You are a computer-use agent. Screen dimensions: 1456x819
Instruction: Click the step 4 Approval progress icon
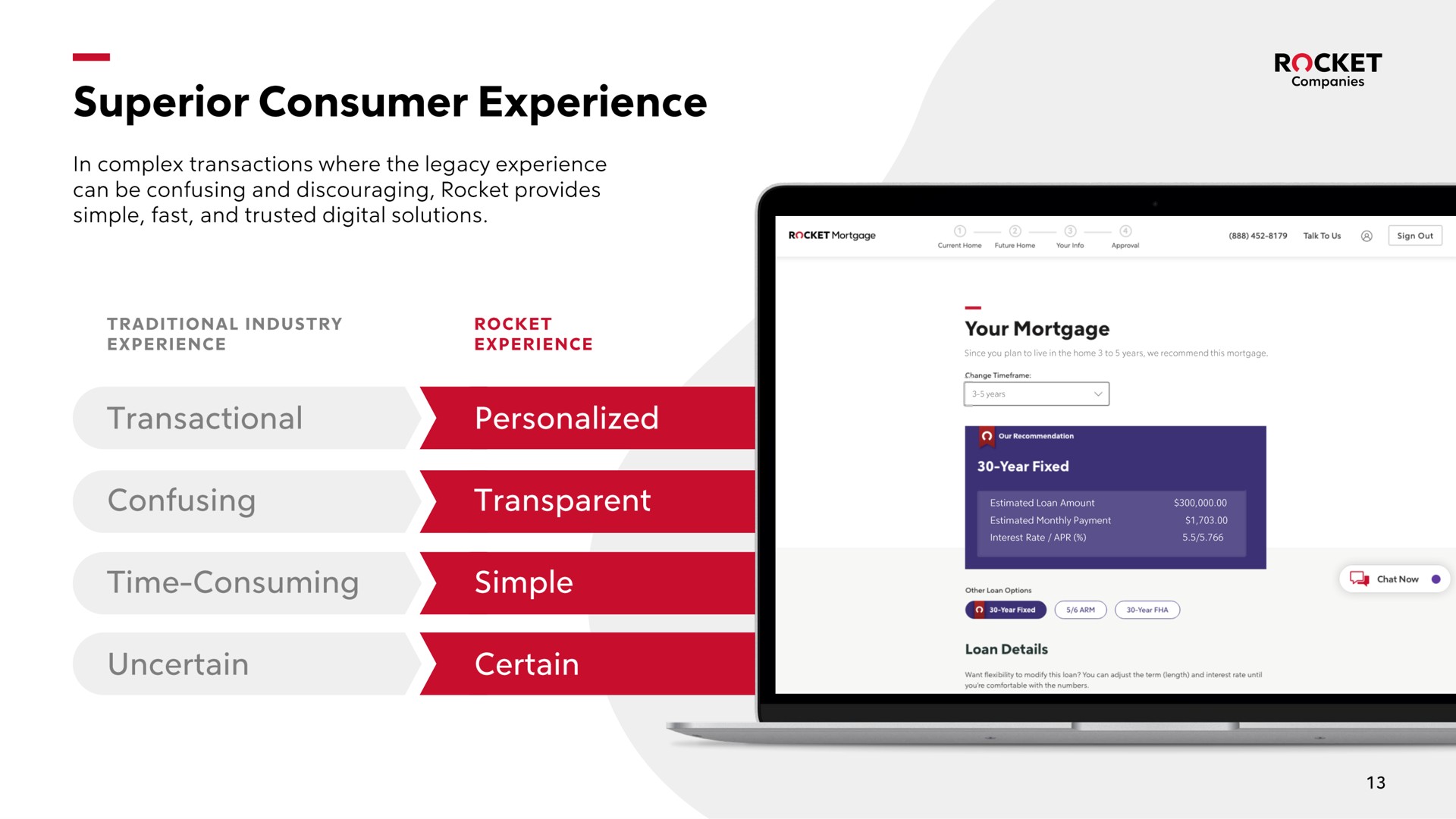pos(1127,231)
